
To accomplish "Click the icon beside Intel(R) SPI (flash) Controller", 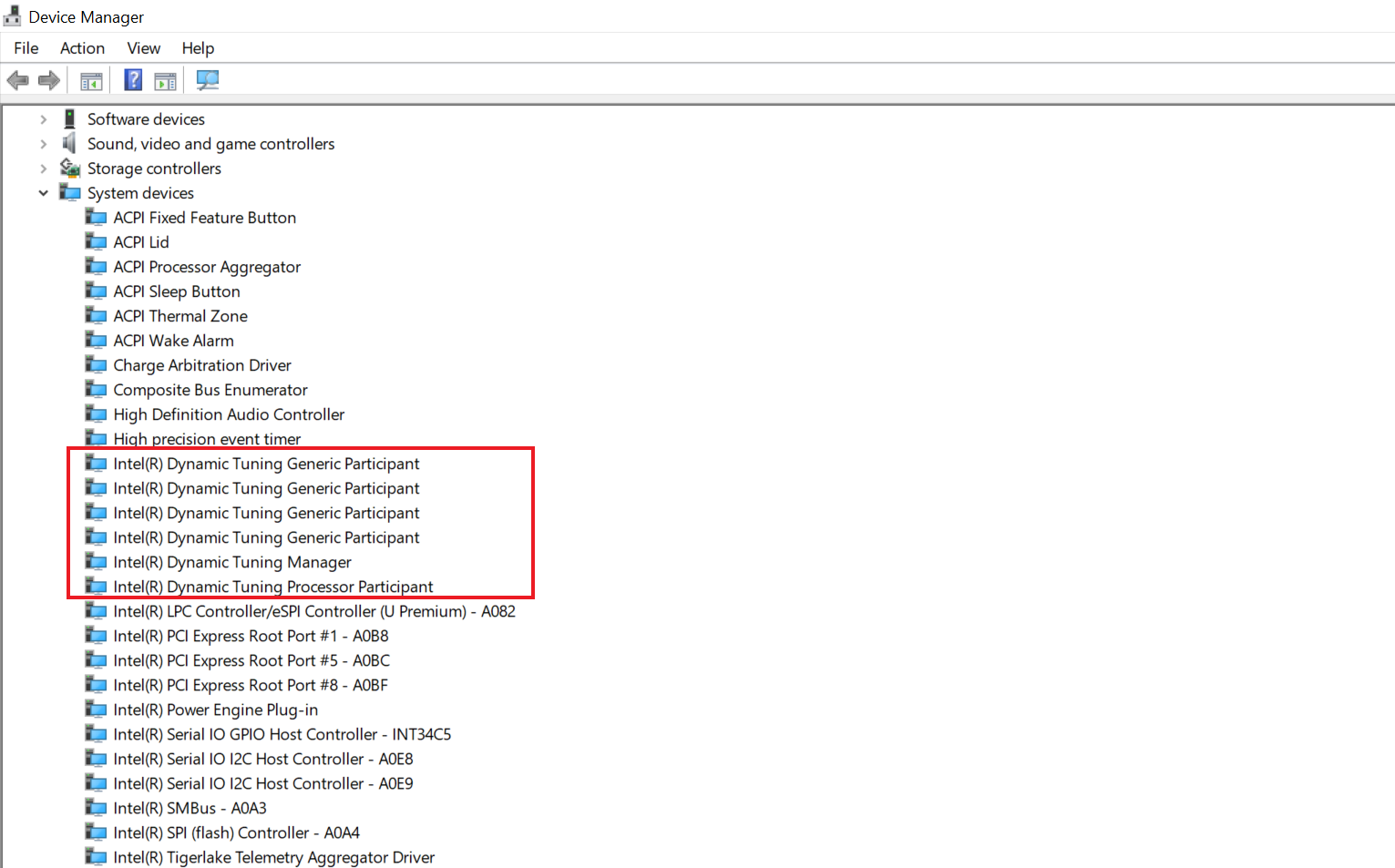I will click(x=96, y=832).
